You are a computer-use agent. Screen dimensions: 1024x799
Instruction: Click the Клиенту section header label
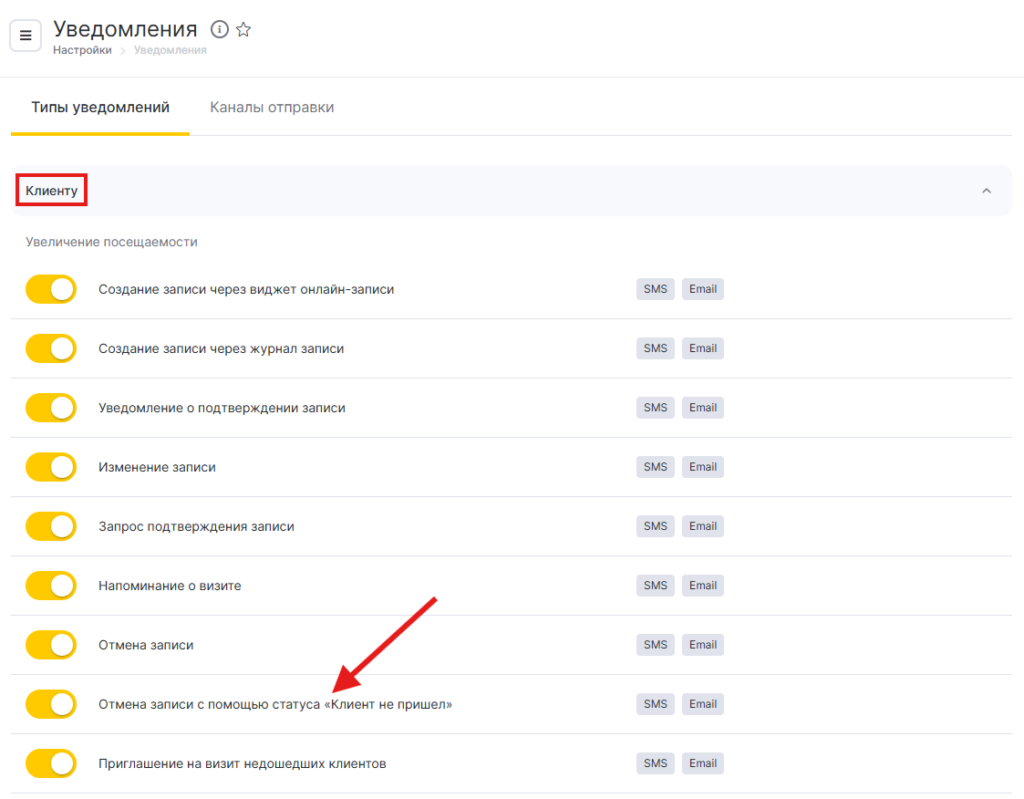click(51, 190)
